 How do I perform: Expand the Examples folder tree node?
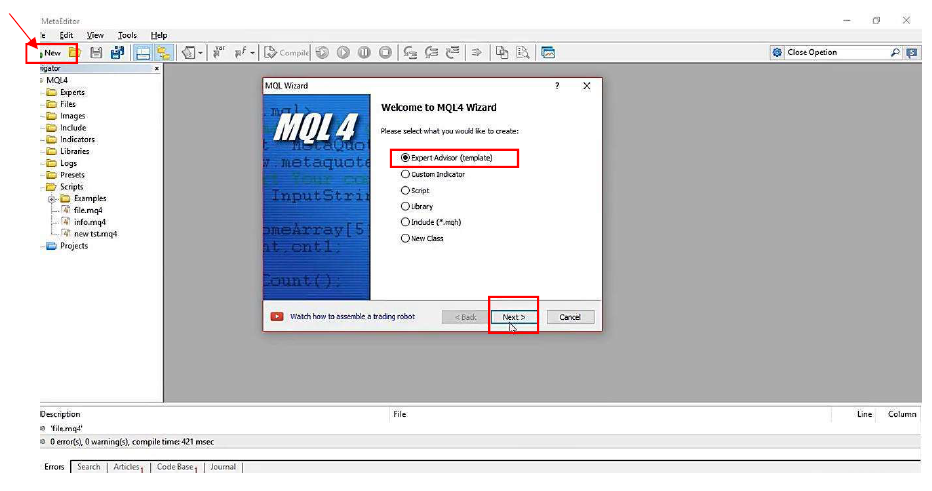click(52, 199)
